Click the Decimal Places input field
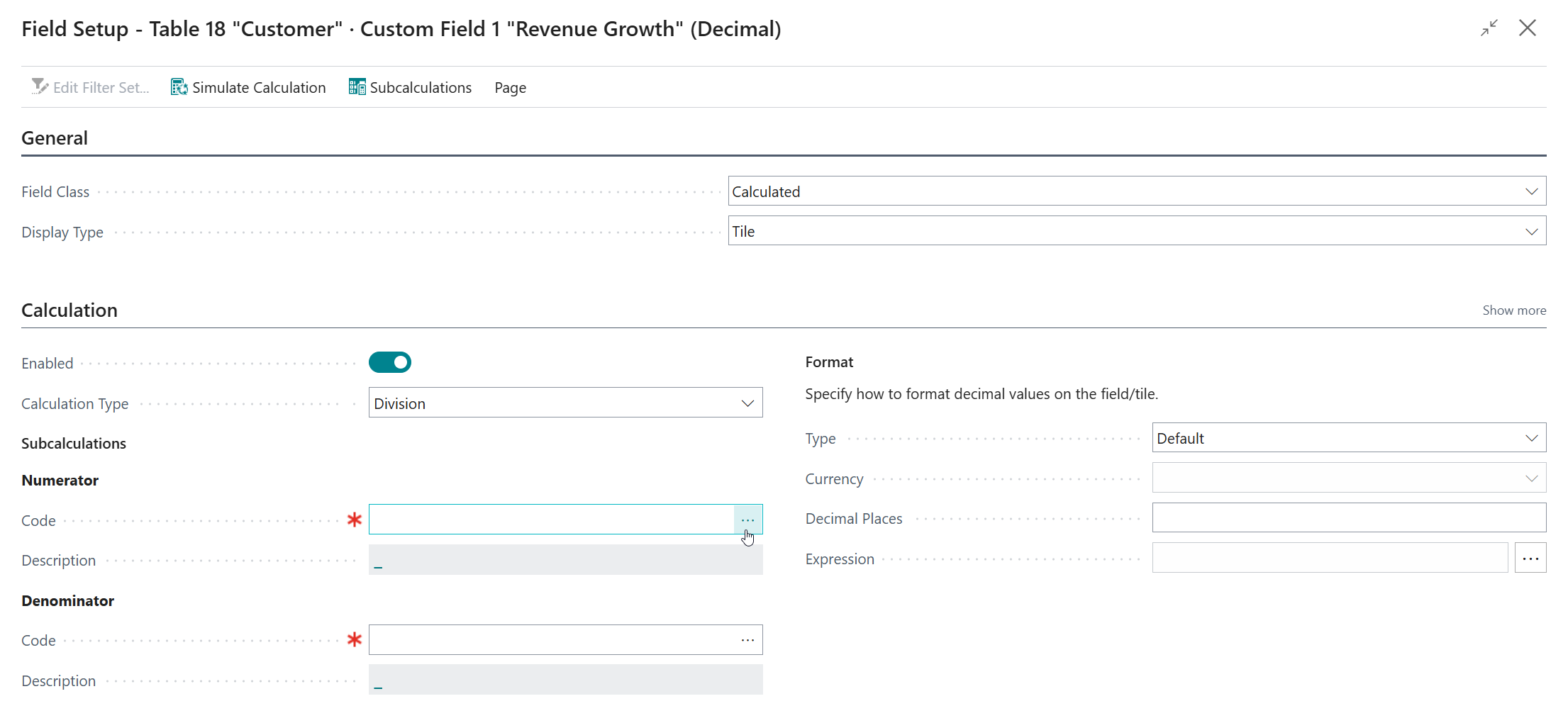This screenshot has width=1568, height=723. point(1347,518)
